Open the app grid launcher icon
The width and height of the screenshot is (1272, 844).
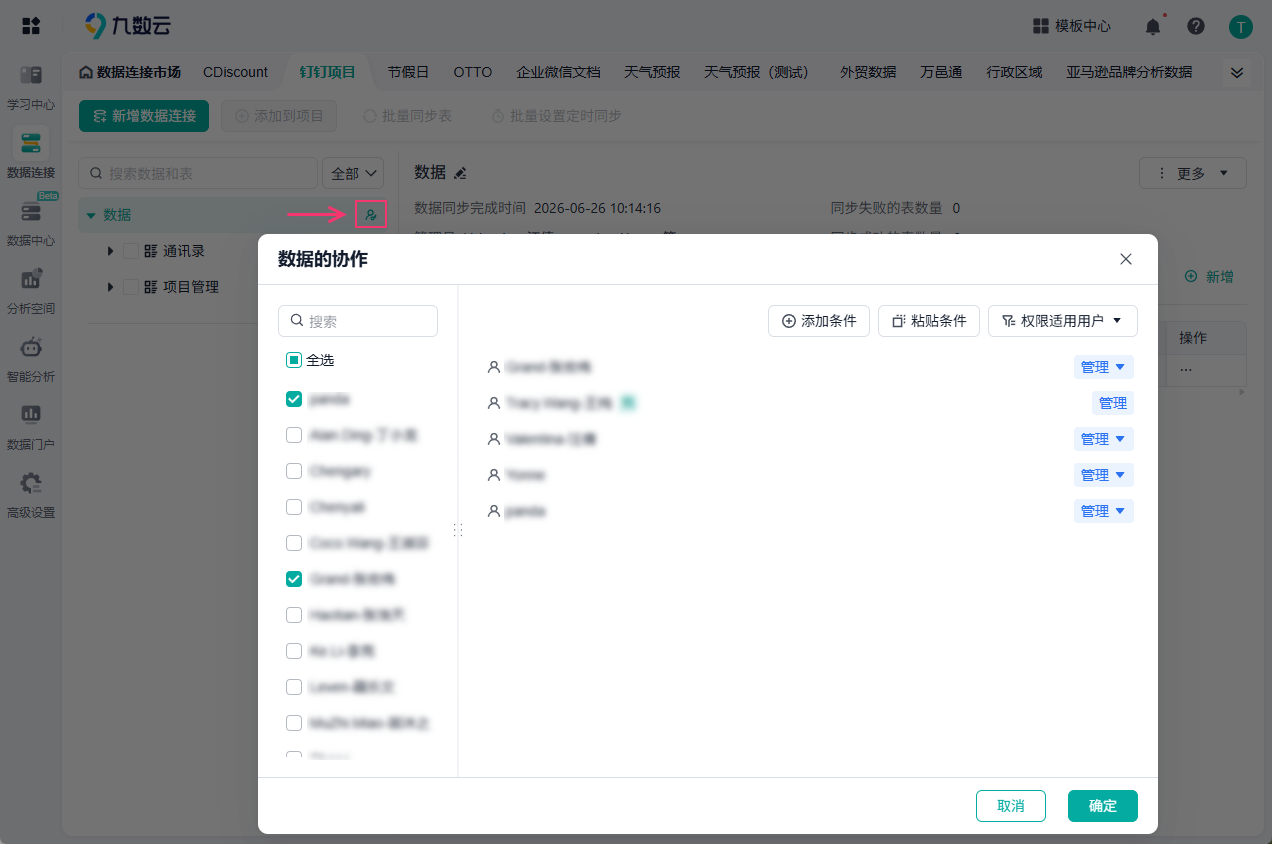tap(31, 26)
